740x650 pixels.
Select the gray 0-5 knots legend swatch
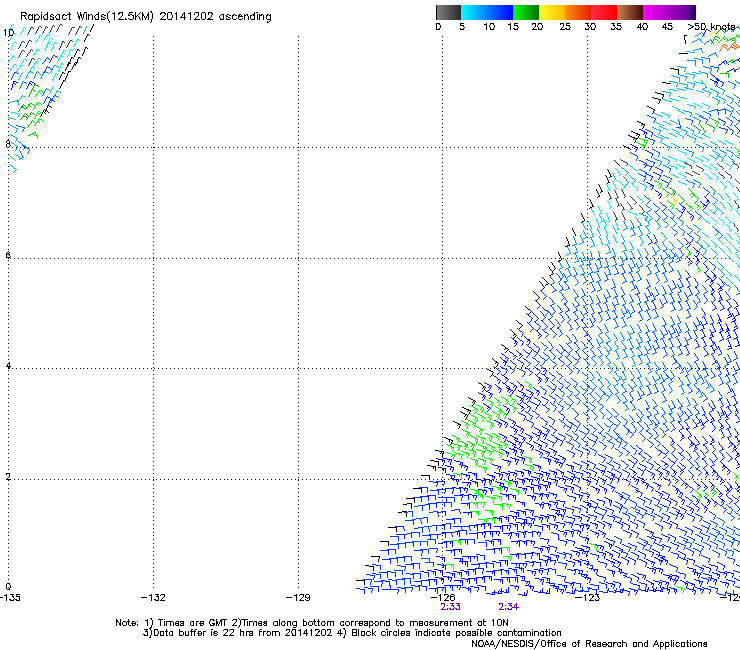(x=448, y=12)
